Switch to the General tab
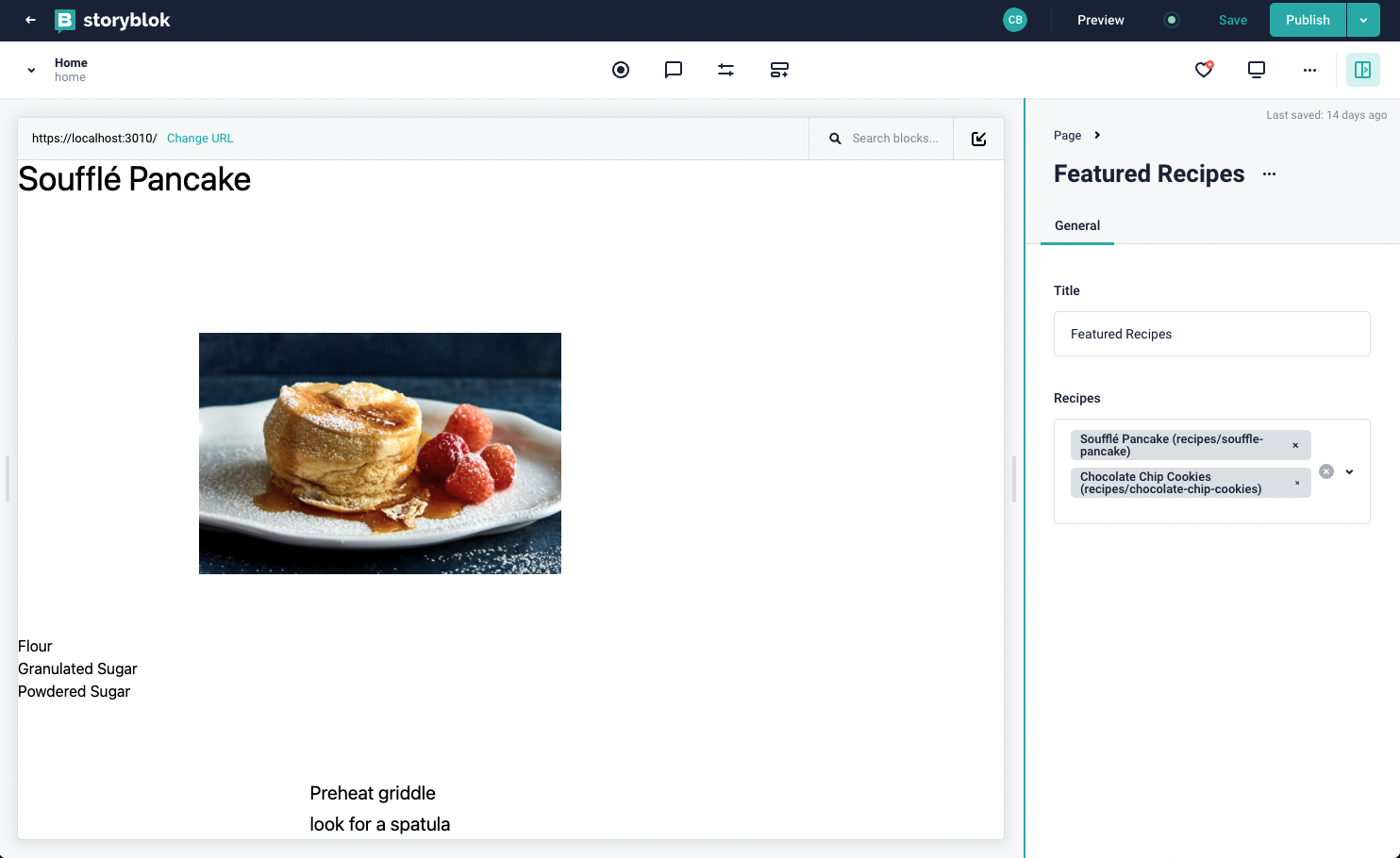1400x858 pixels. pyautogui.click(x=1077, y=225)
